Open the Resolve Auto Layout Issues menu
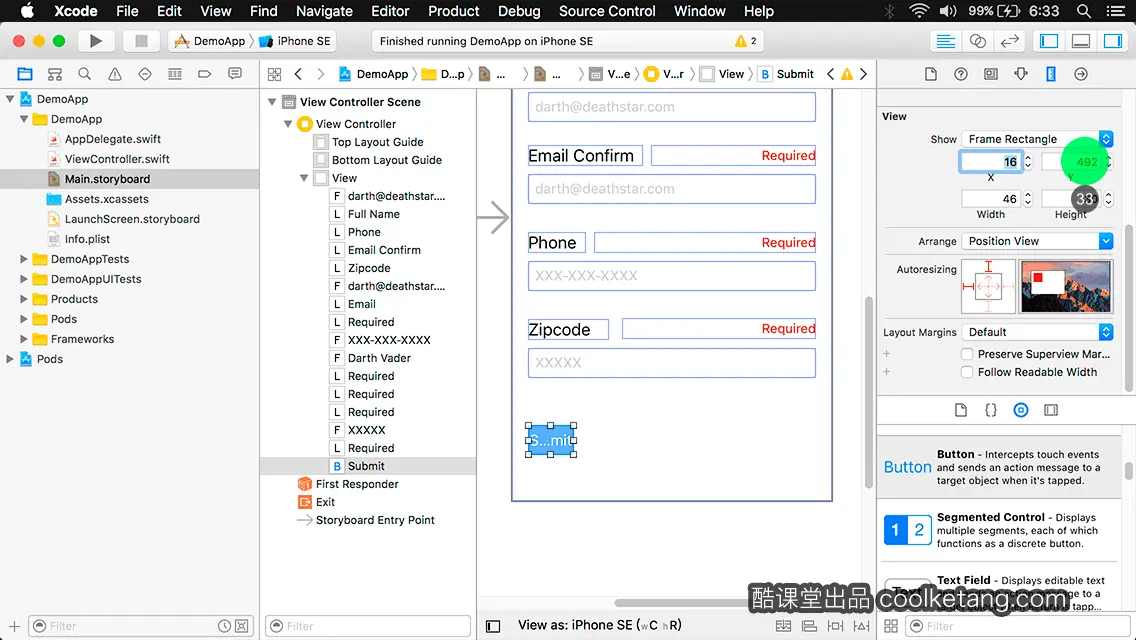The height and width of the screenshot is (640, 1136). [x=861, y=626]
